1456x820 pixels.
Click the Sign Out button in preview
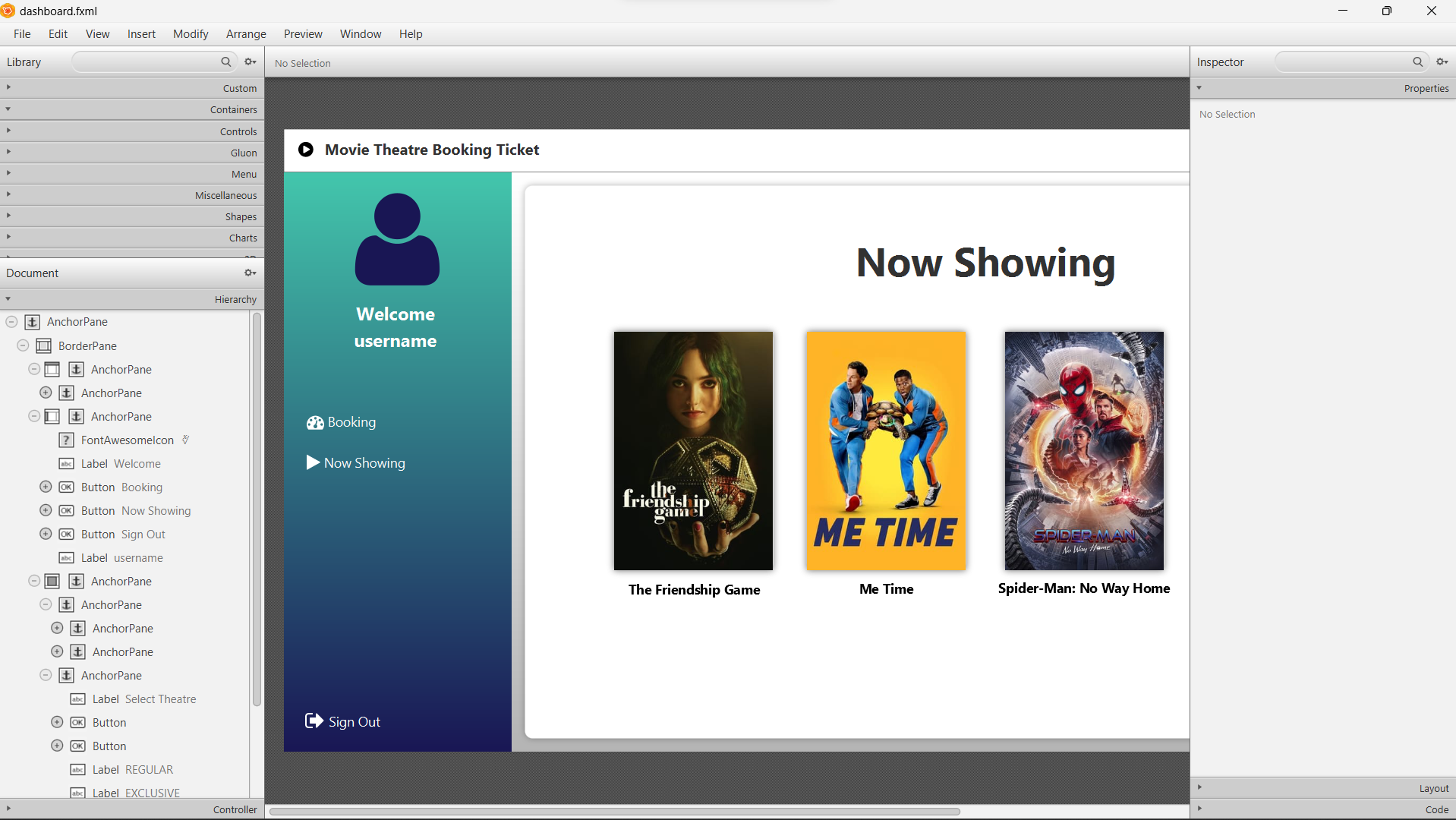tap(343, 721)
